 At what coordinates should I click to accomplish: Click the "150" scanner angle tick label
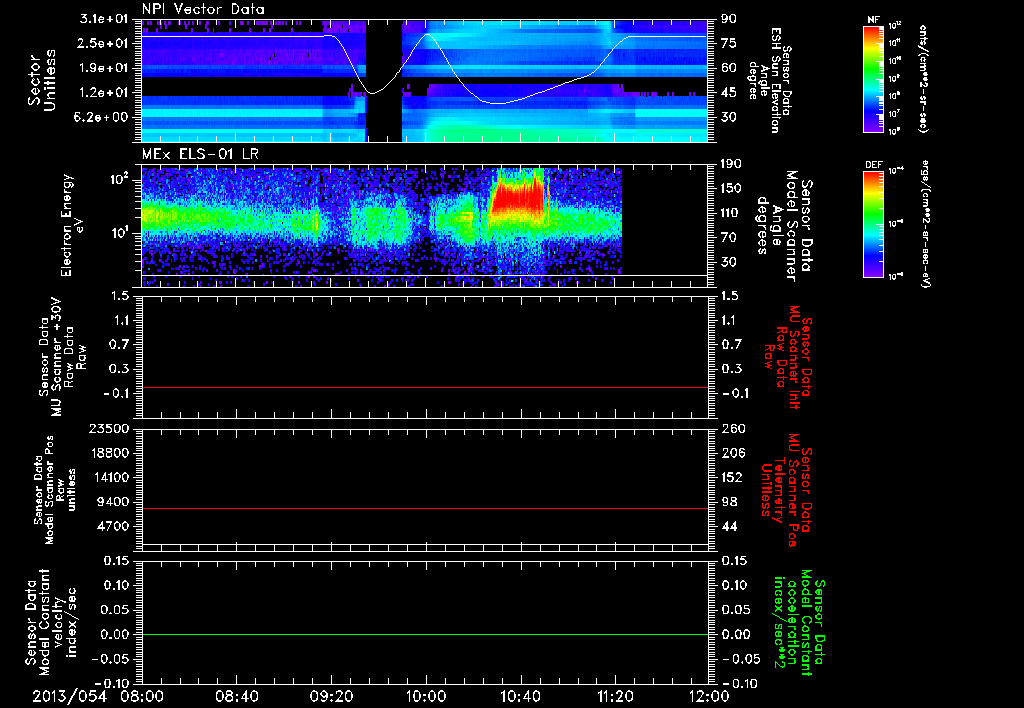coord(731,189)
